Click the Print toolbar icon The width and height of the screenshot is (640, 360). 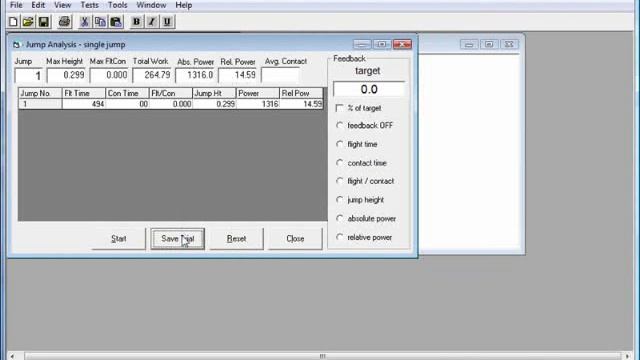coord(64,22)
